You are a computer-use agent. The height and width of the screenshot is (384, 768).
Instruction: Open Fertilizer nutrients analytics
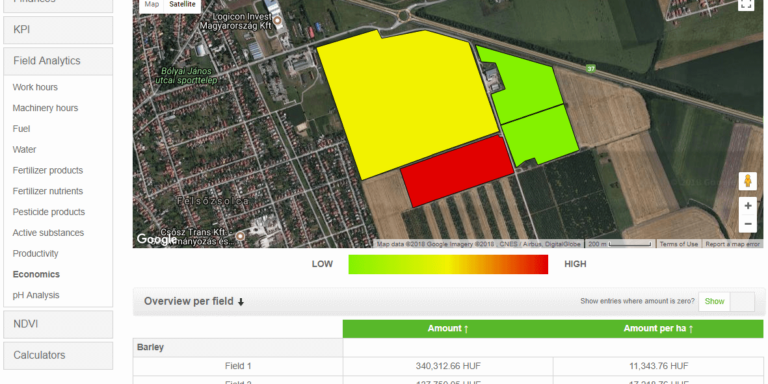(48, 191)
